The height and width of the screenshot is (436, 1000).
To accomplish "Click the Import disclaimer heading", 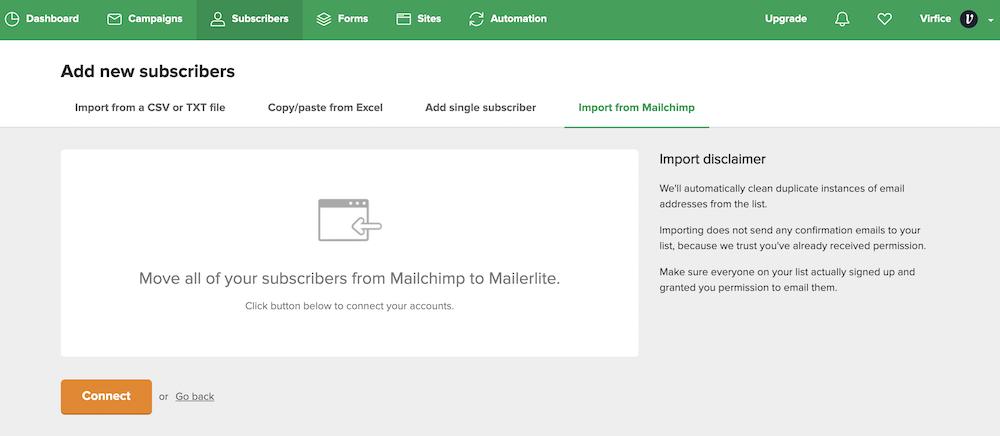I will click(x=712, y=159).
